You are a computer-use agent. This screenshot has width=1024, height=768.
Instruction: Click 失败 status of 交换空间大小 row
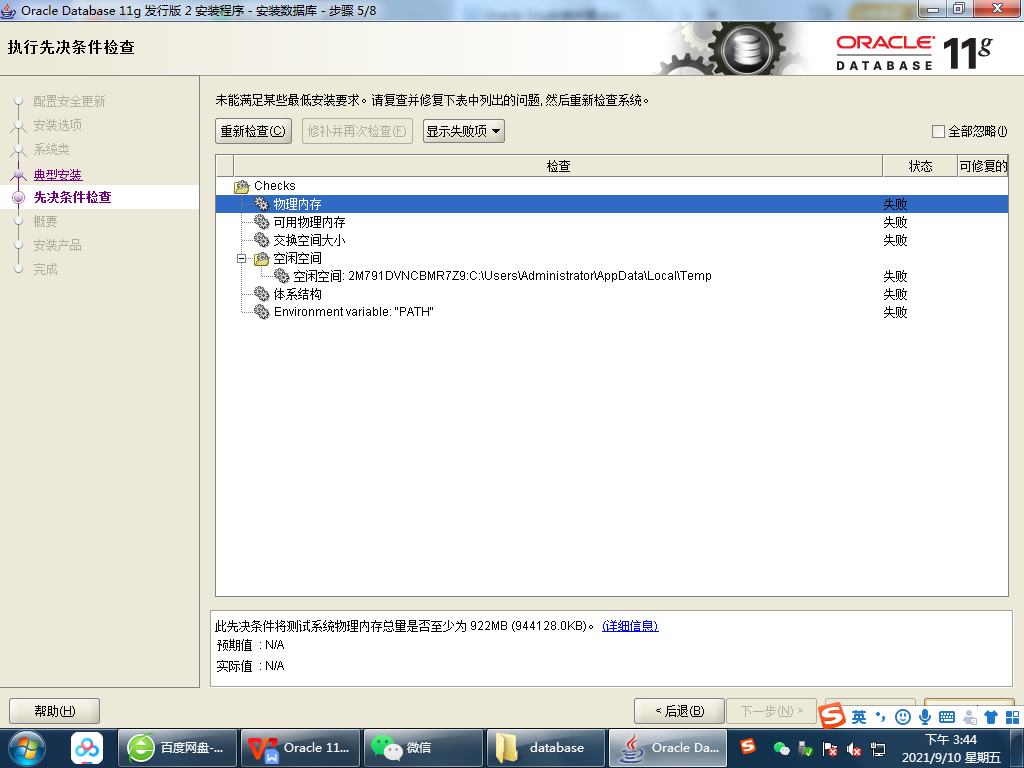tap(895, 240)
